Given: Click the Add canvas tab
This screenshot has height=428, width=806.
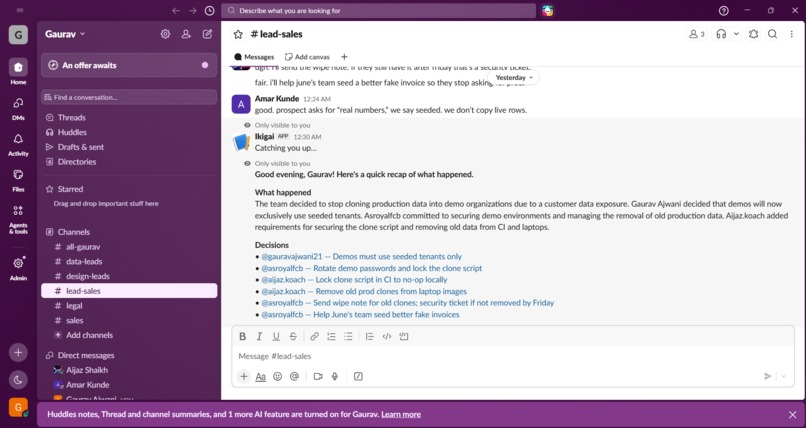Looking at the screenshot, I should (x=307, y=57).
